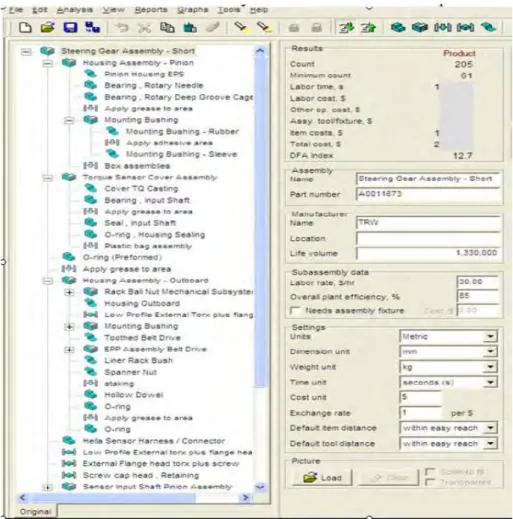The height and width of the screenshot is (519, 513).
Task: Enable the Needs assembly fixture checkbox
Action: coord(295,311)
